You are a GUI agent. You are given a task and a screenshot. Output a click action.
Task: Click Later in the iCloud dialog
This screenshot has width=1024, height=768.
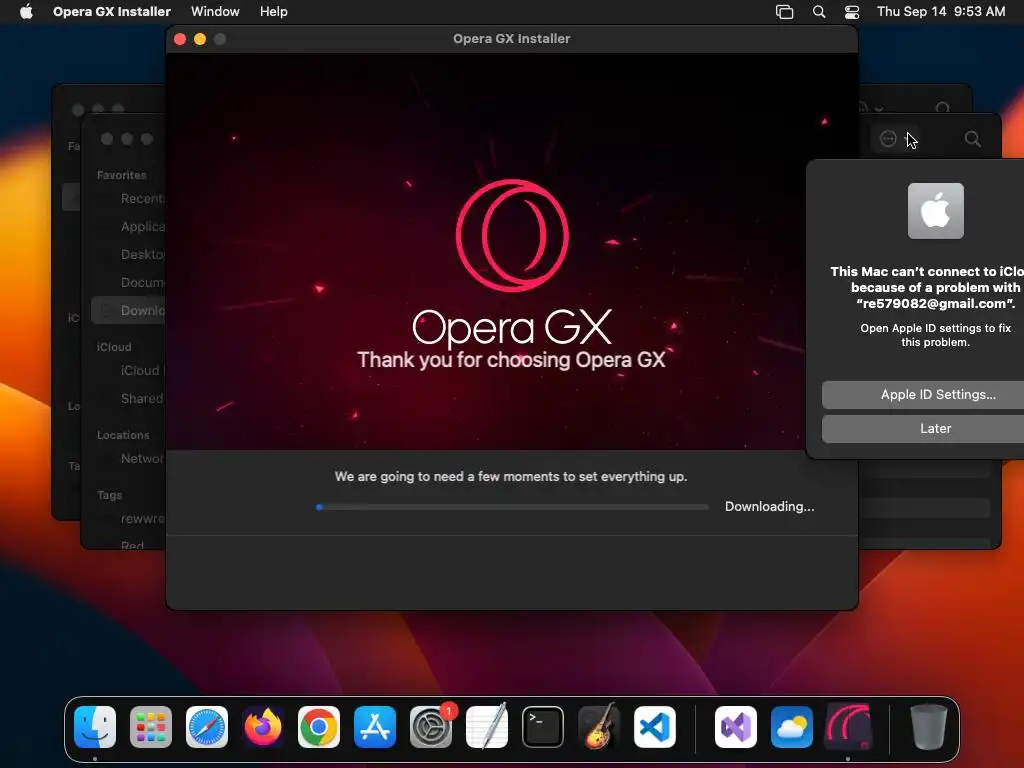point(923,428)
